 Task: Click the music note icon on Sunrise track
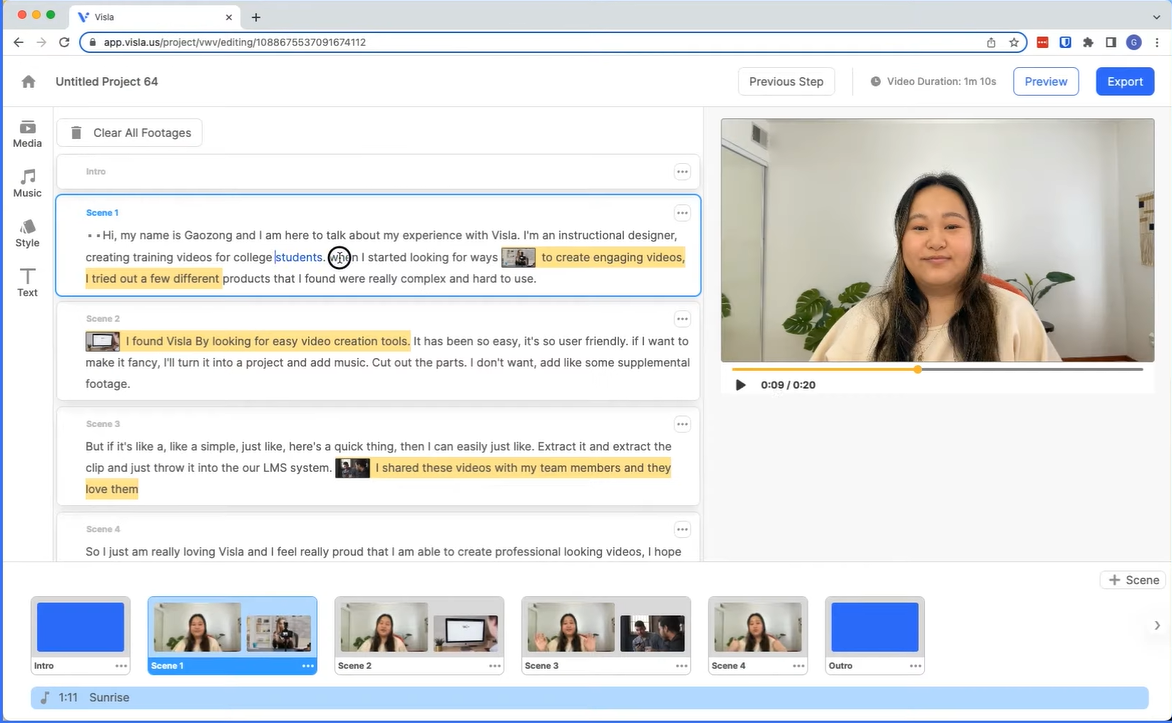(x=46, y=698)
